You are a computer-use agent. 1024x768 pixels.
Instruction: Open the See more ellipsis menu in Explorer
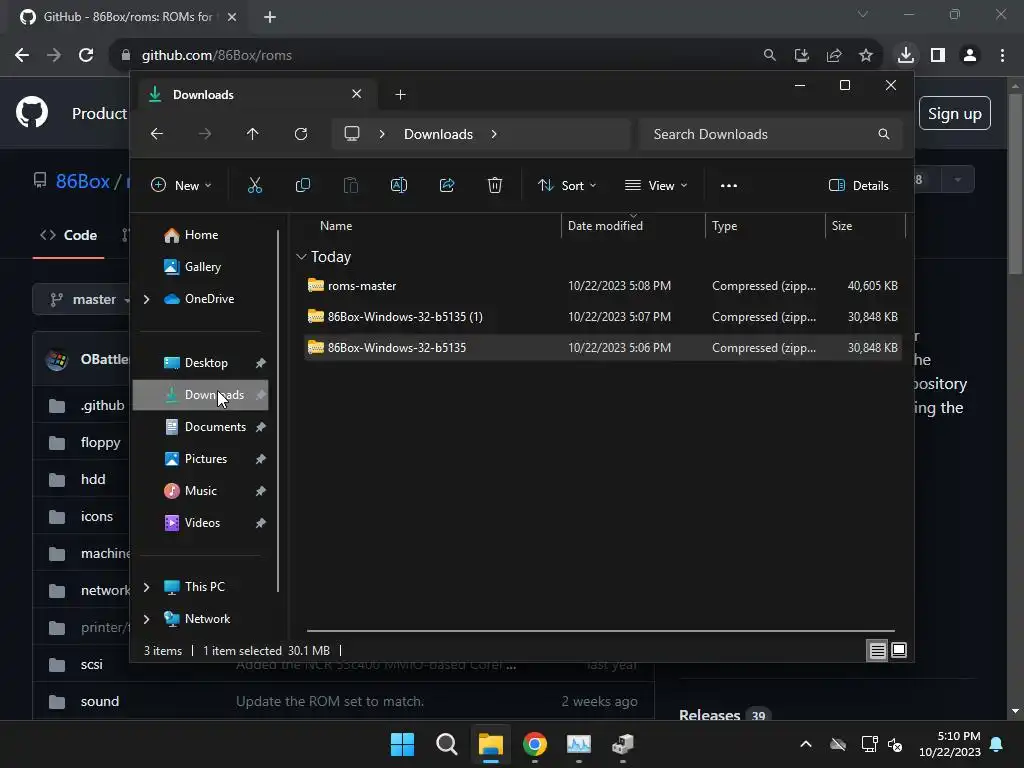(x=729, y=185)
